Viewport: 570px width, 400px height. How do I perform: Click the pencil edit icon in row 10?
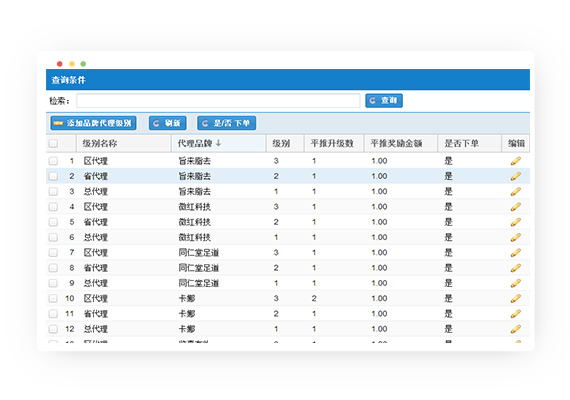click(x=515, y=298)
